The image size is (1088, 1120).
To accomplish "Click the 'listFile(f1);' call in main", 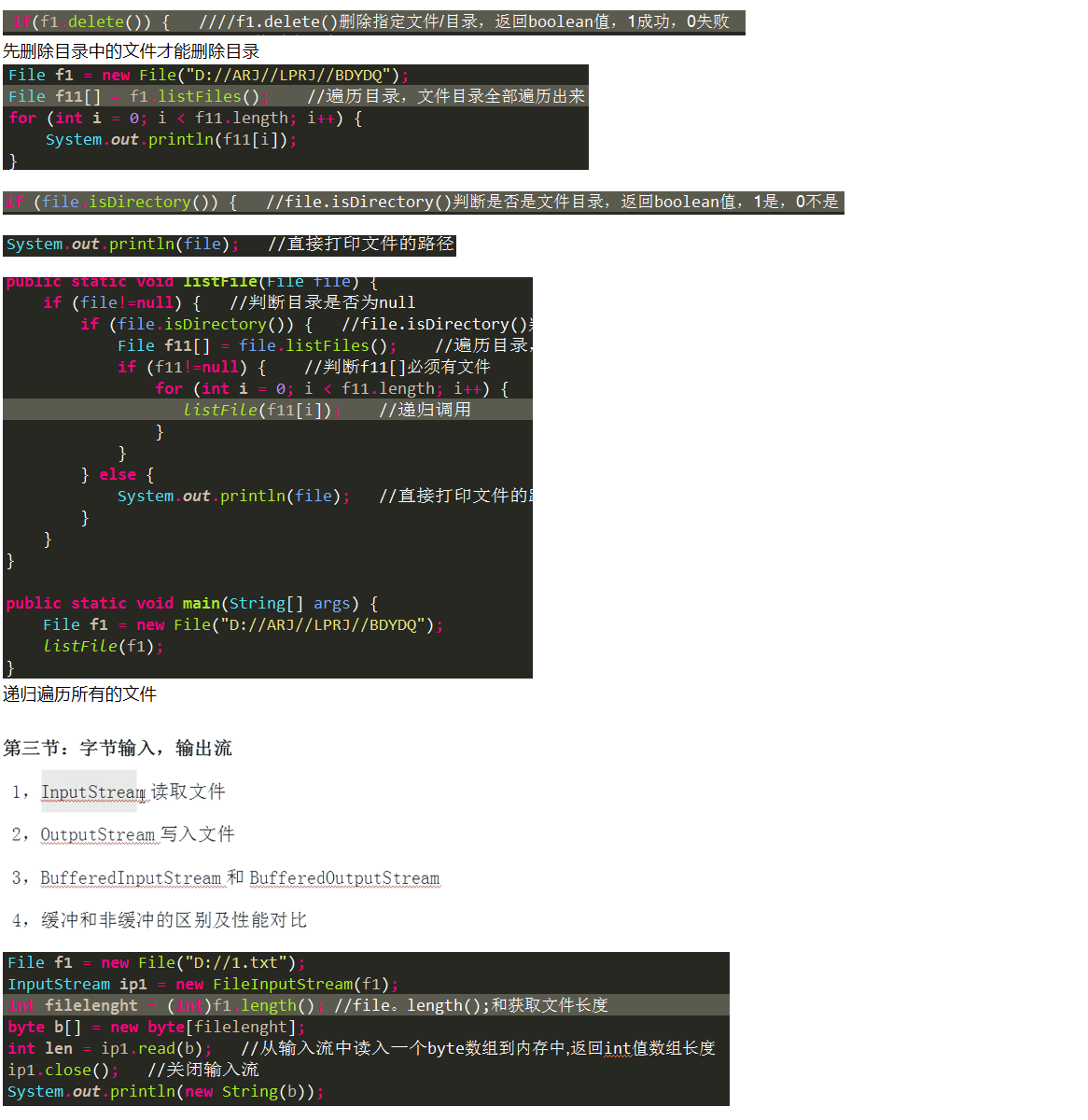I will tap(104, 647).
